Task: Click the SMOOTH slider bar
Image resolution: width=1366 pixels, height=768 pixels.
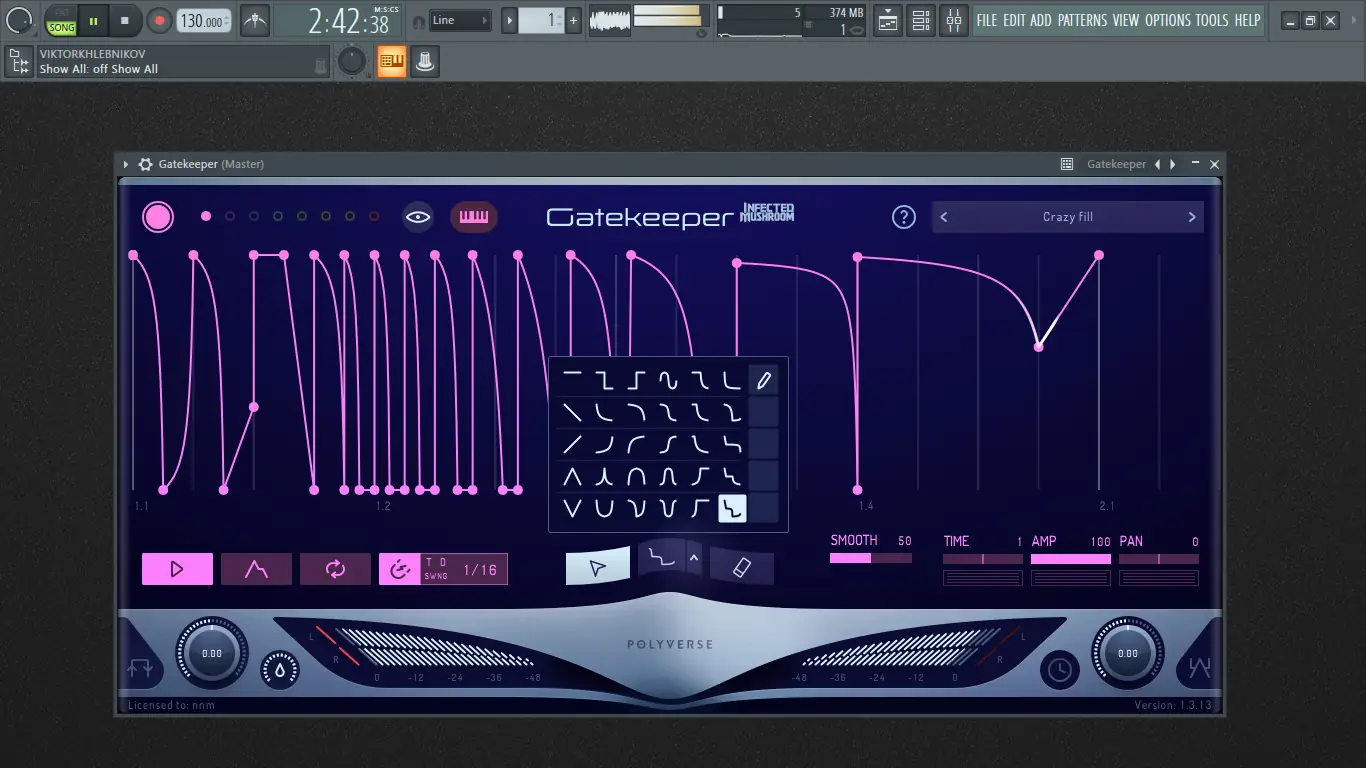Action: tap(871, 558)
